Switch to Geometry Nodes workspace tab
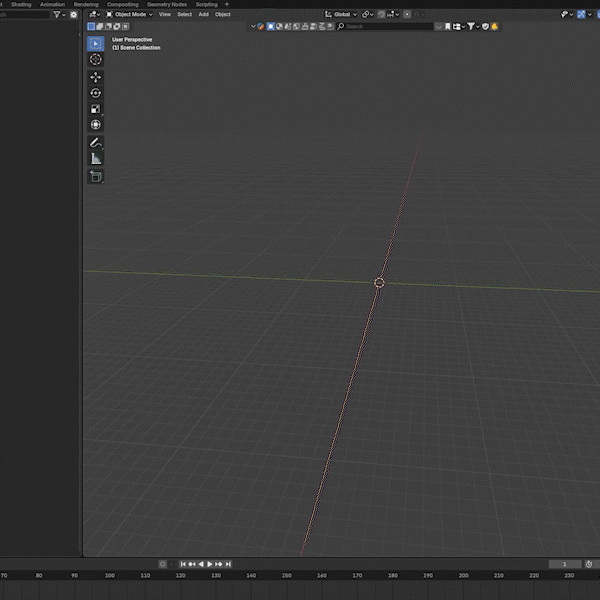600x600 pixels. [x=167, y=4]
